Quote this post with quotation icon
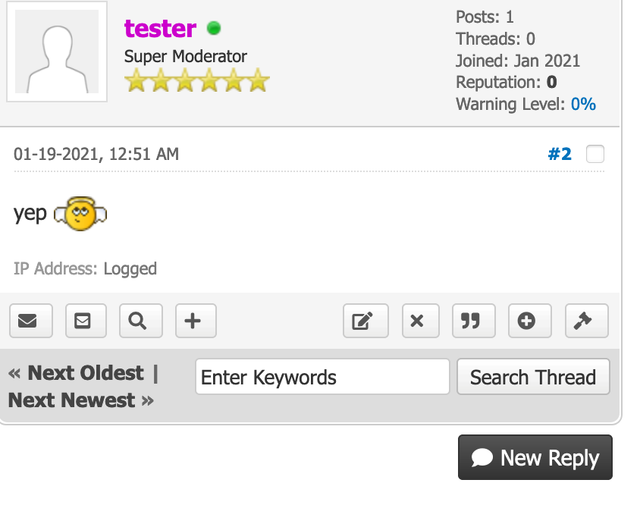This screenshot has height=508, width=640. coord(473,321)
